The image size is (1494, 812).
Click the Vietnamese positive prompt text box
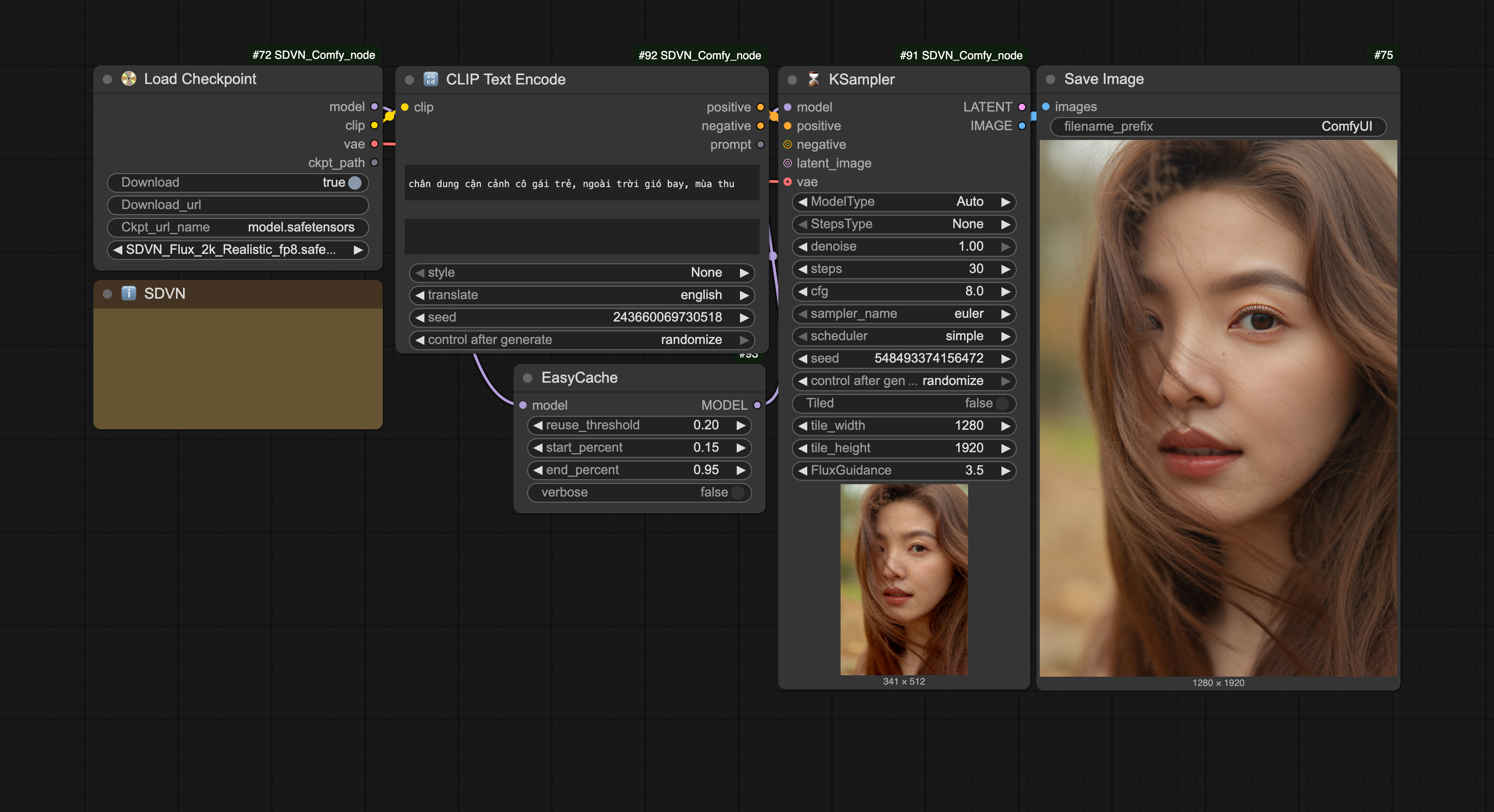[x=582, y=183]
